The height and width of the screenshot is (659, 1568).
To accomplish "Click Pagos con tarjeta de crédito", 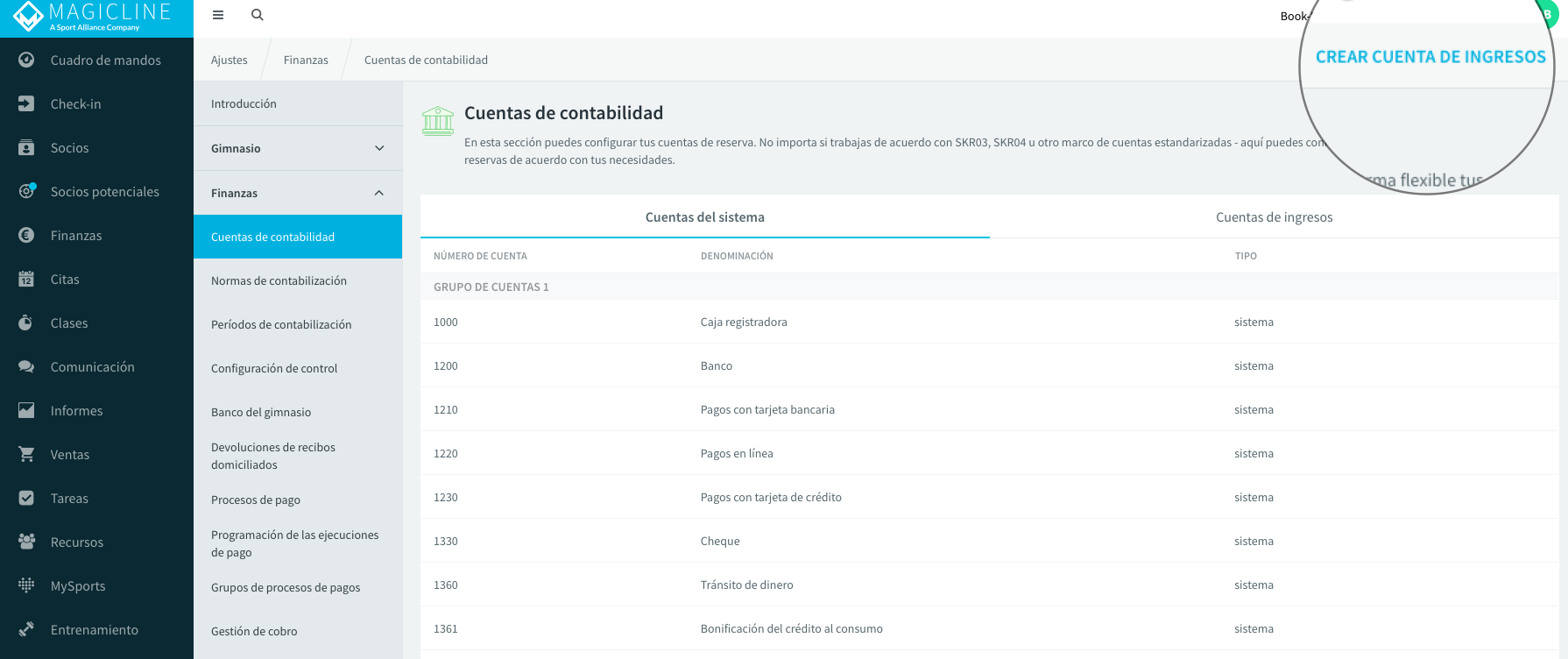I will click(771, 497).
